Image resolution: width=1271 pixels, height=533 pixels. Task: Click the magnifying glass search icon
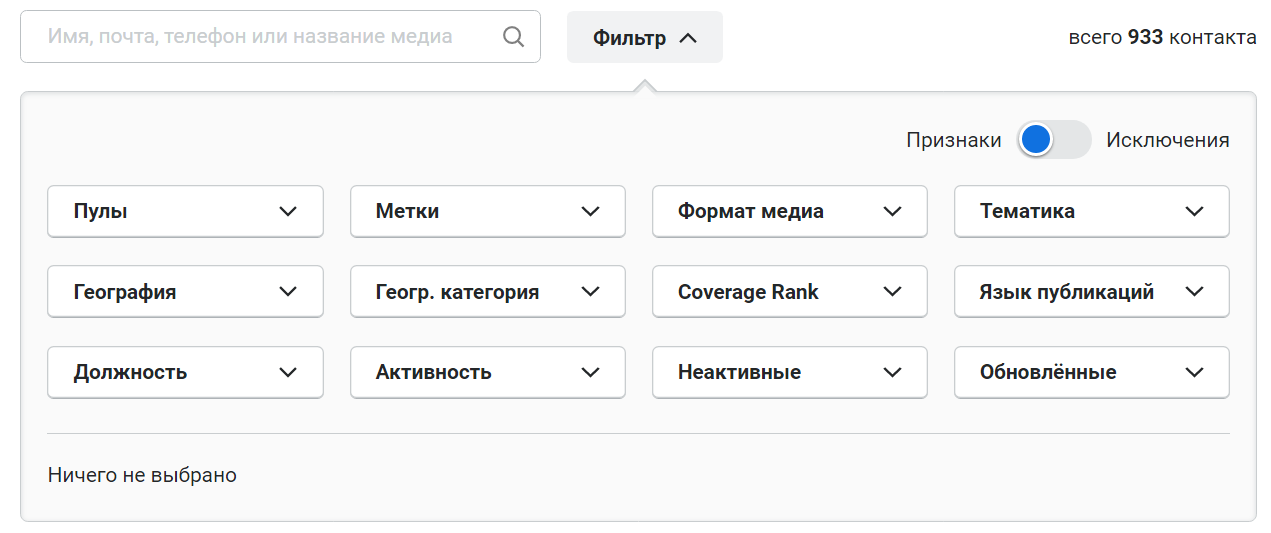tap(513, 37)
